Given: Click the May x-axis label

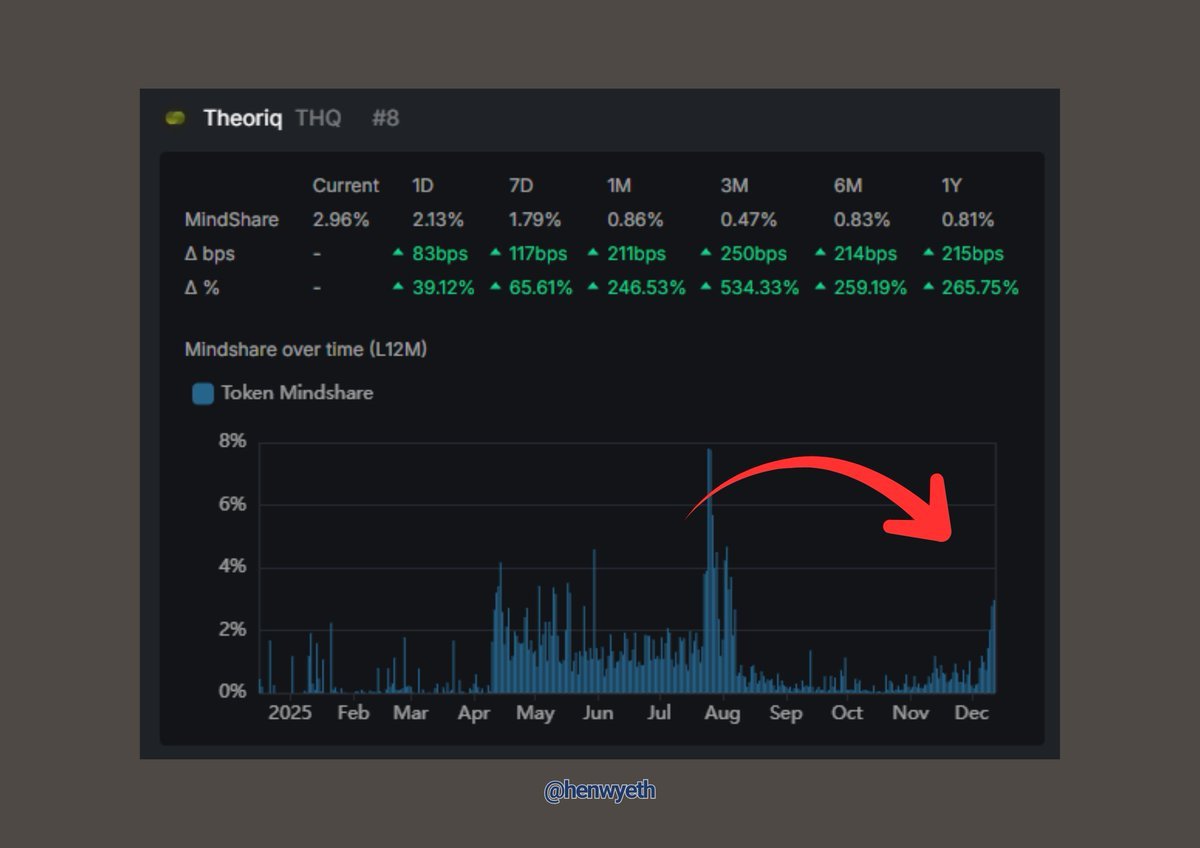Looking at the screenshot, I should [535, 713].
